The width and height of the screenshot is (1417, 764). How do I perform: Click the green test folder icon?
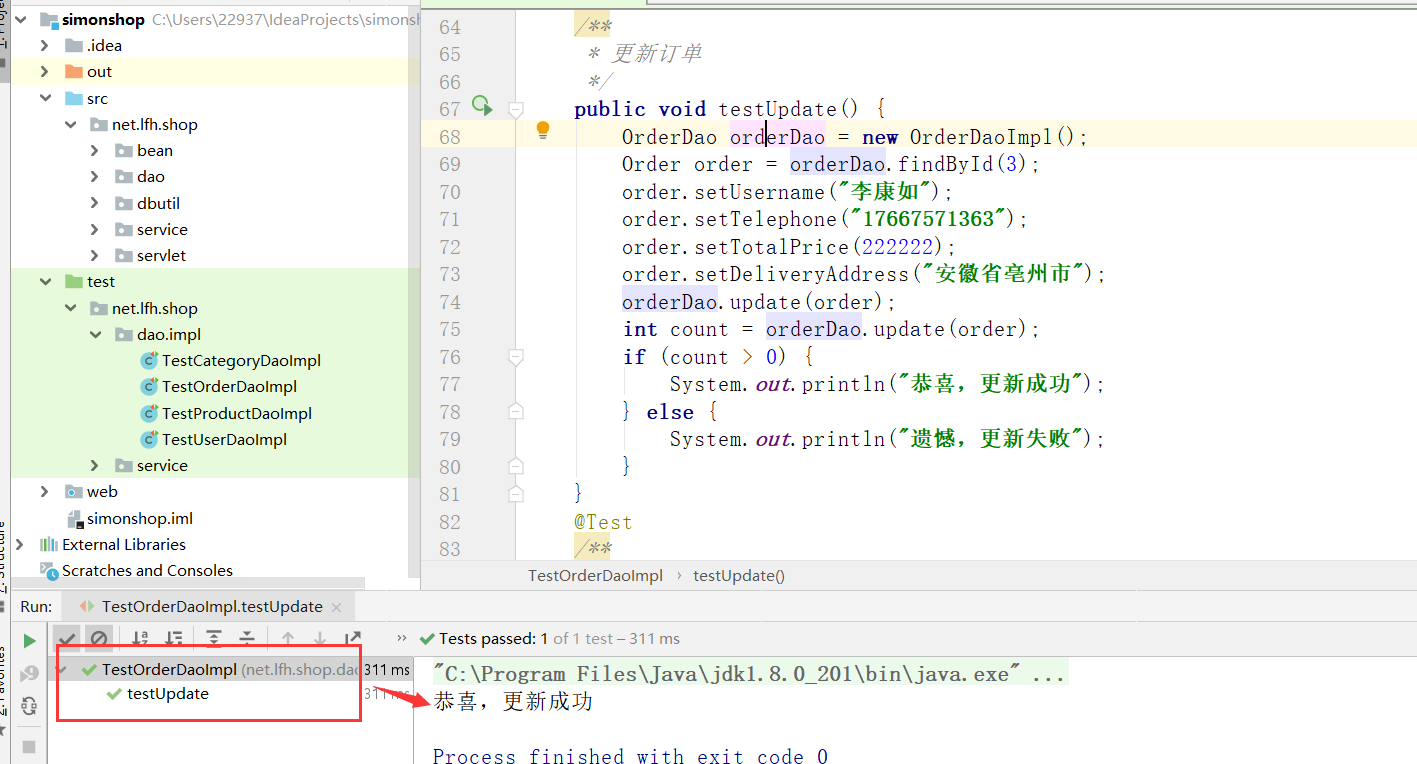[73, 281]
